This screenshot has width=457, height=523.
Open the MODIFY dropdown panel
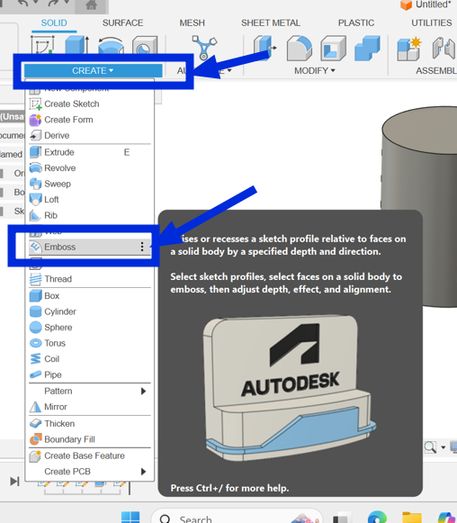(314, 71)
